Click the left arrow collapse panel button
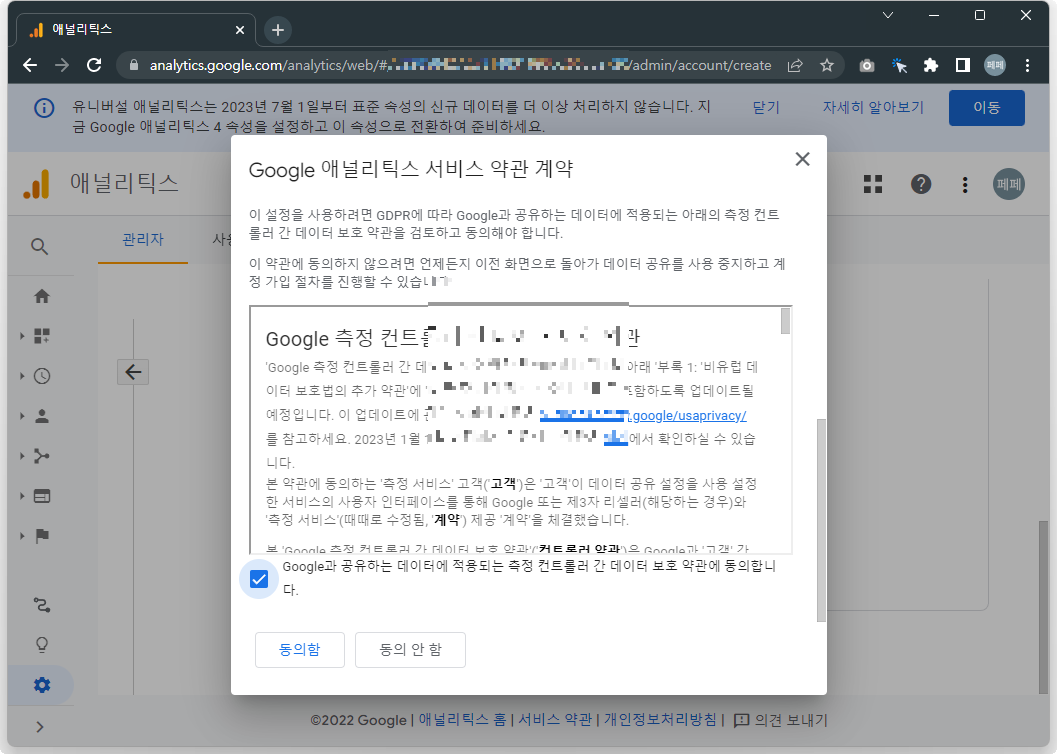The height and width of the screenshot is (754, 1057). click(133, 371)
